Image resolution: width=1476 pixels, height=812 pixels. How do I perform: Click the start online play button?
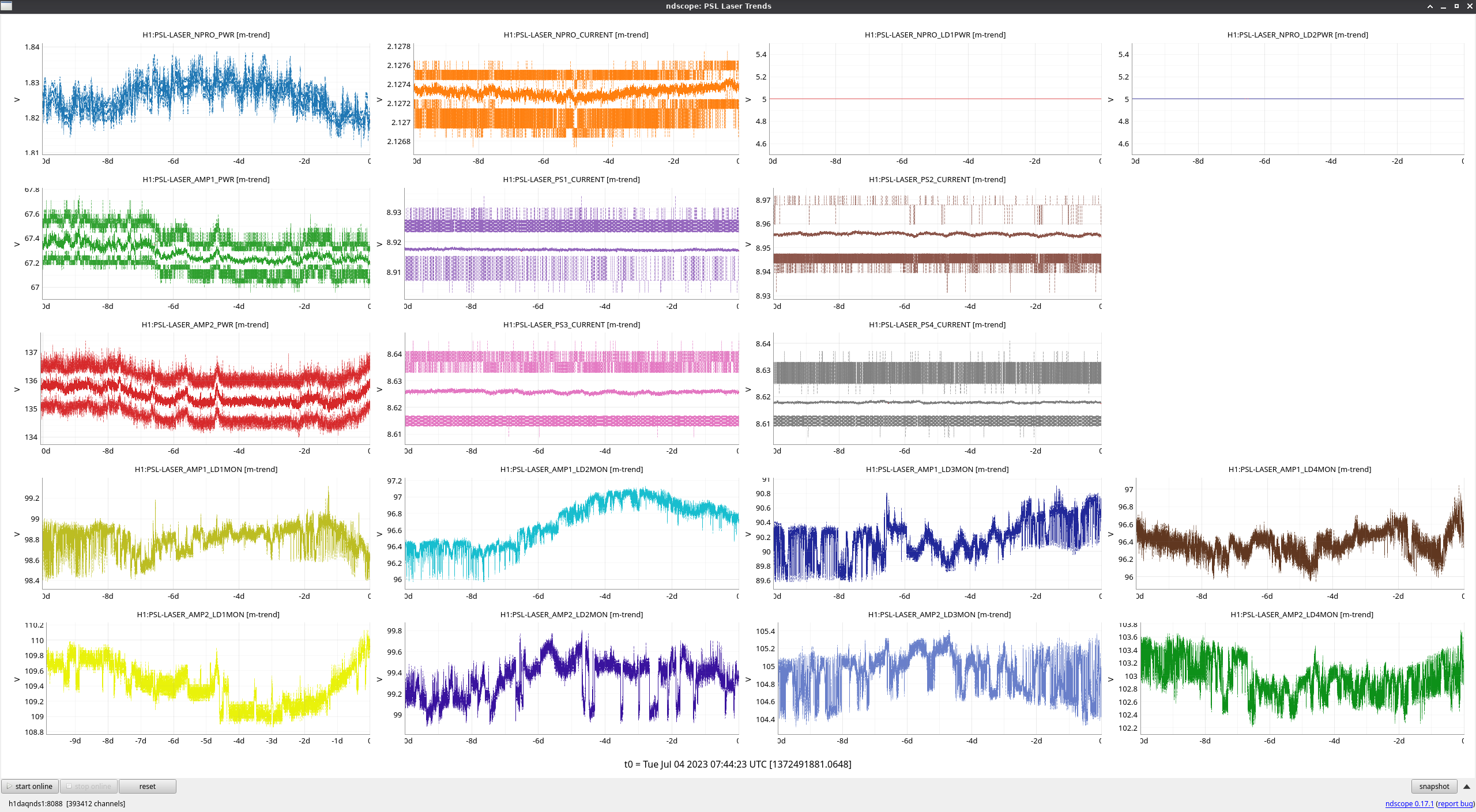(x=30, y=786)
